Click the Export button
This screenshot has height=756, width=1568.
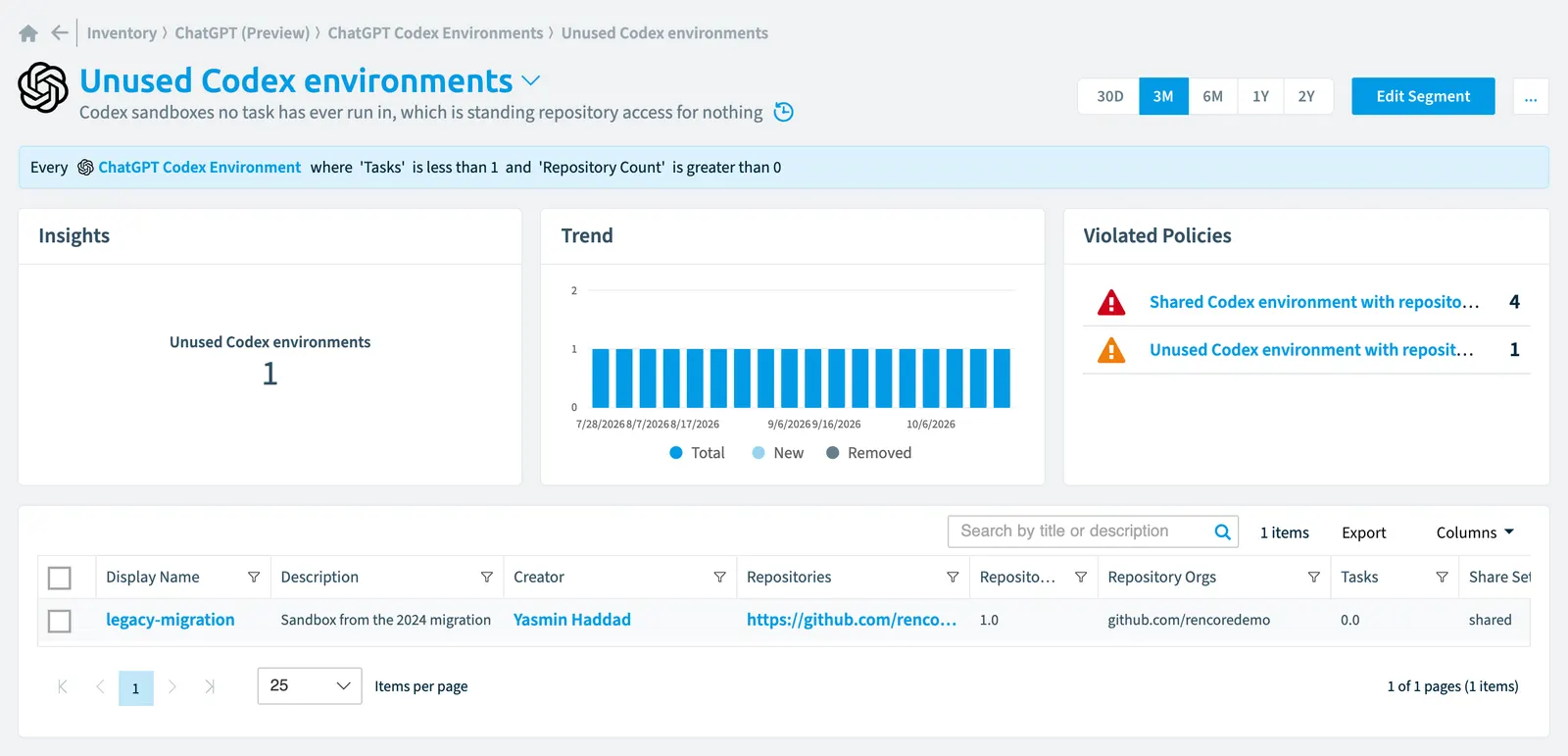1363,532
